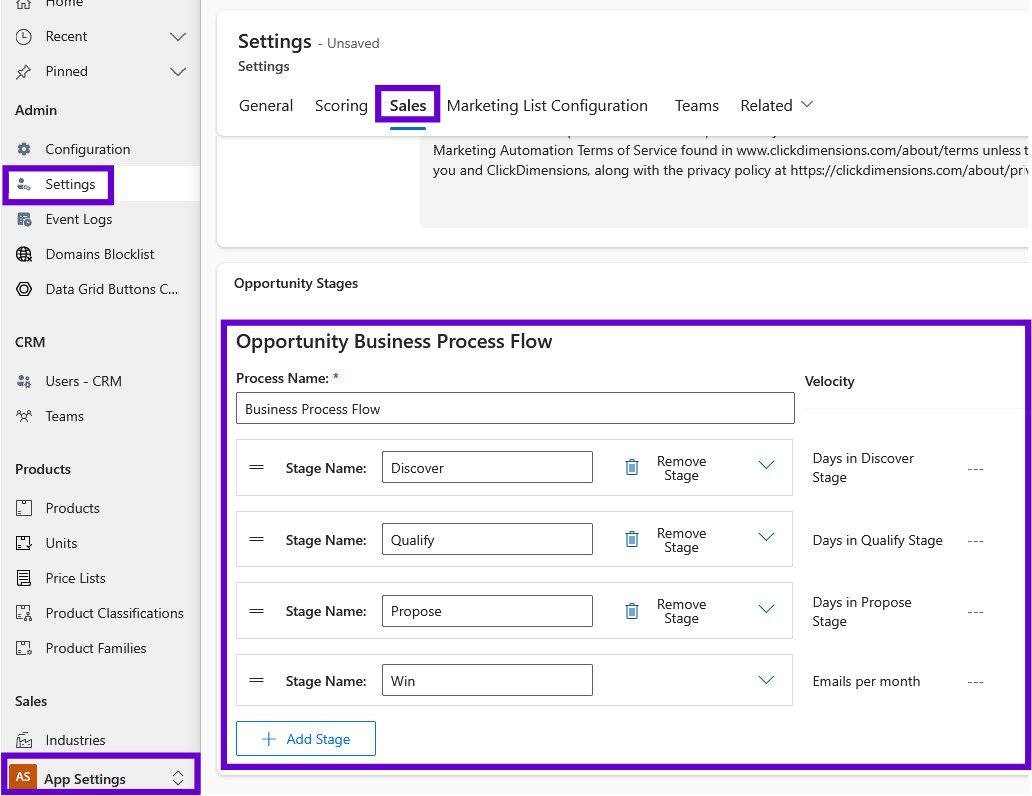Click the Velocity column heading
This screenshot has width=1032, height=796.
829,381
